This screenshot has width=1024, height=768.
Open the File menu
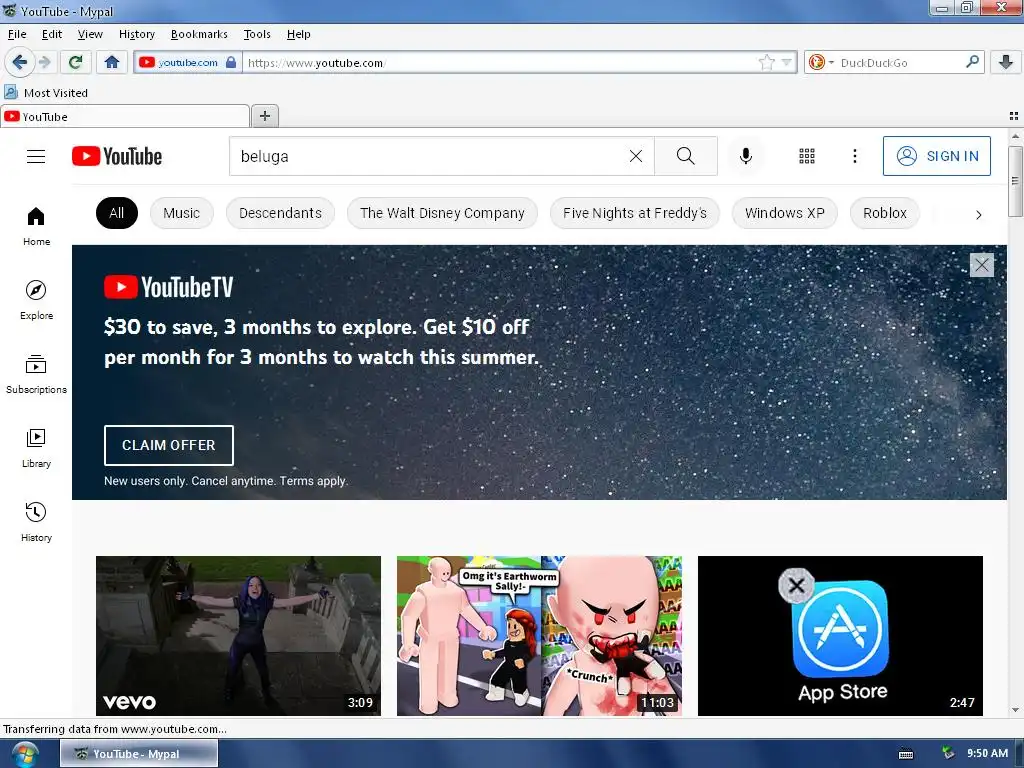coord(17,34)
